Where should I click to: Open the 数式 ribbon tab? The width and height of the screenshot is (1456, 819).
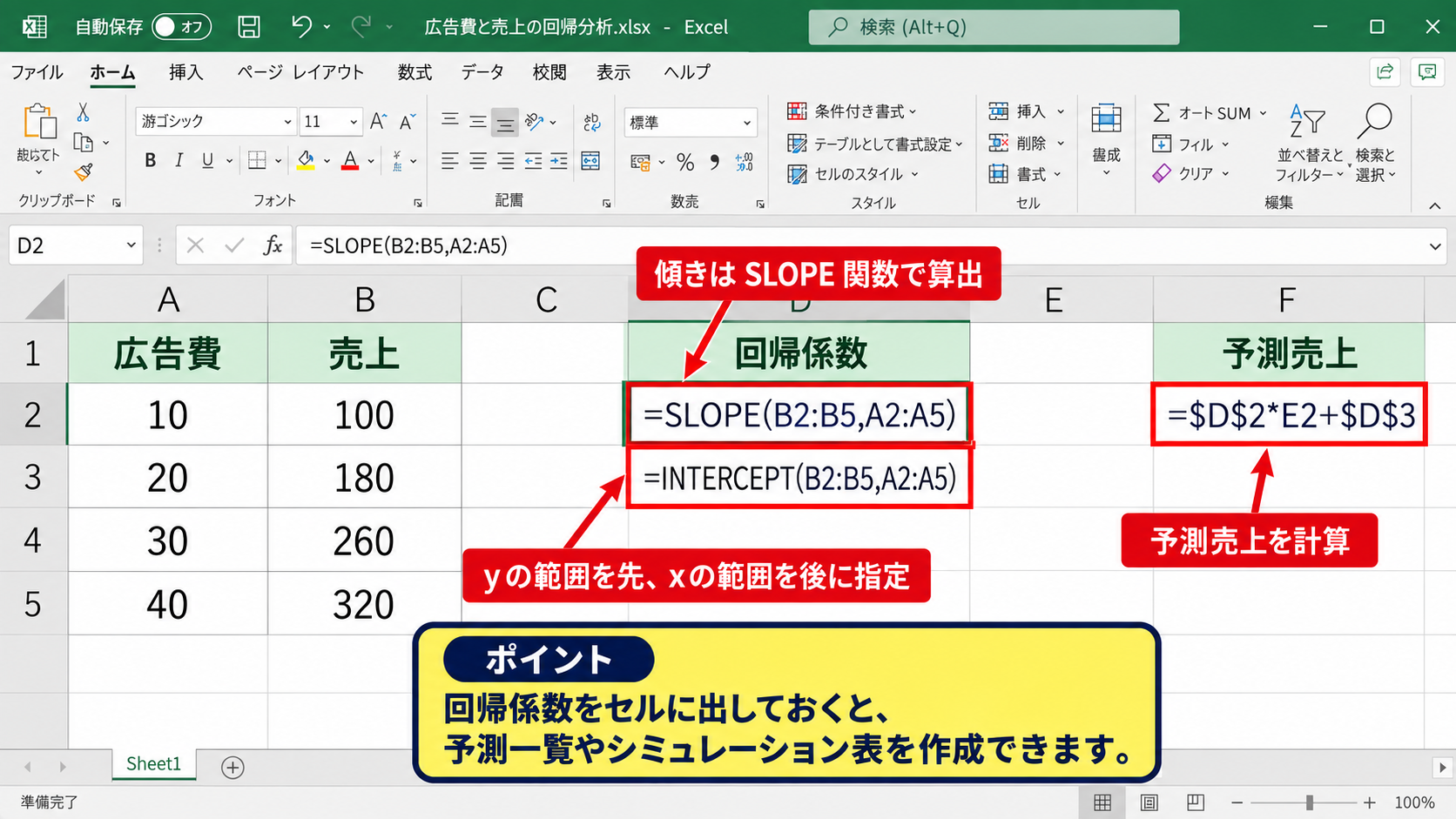coord(415,72)
